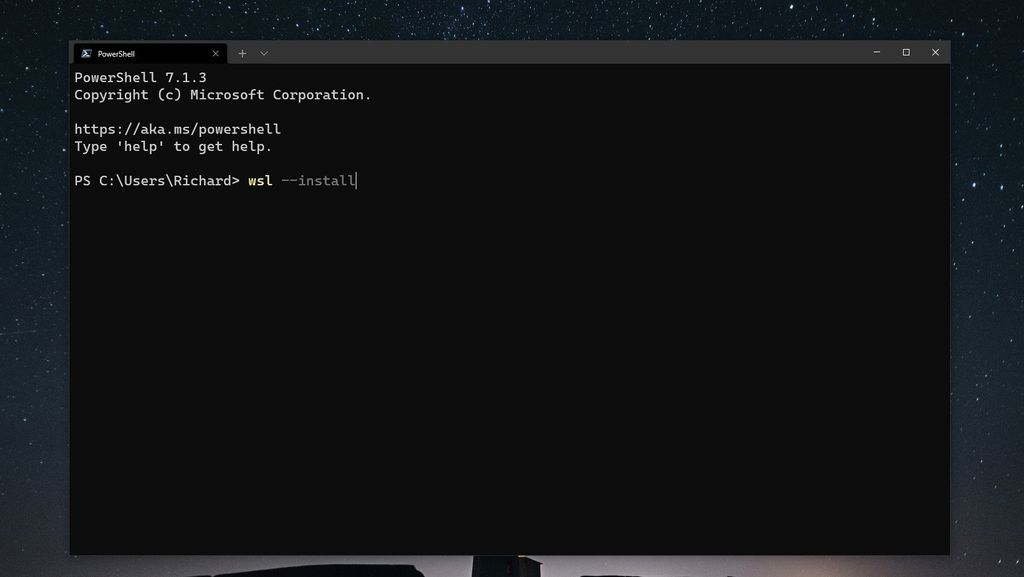
Task: Click 'Copyright (c) Microsoft Corporation.' line
Action: pos(223,95)
